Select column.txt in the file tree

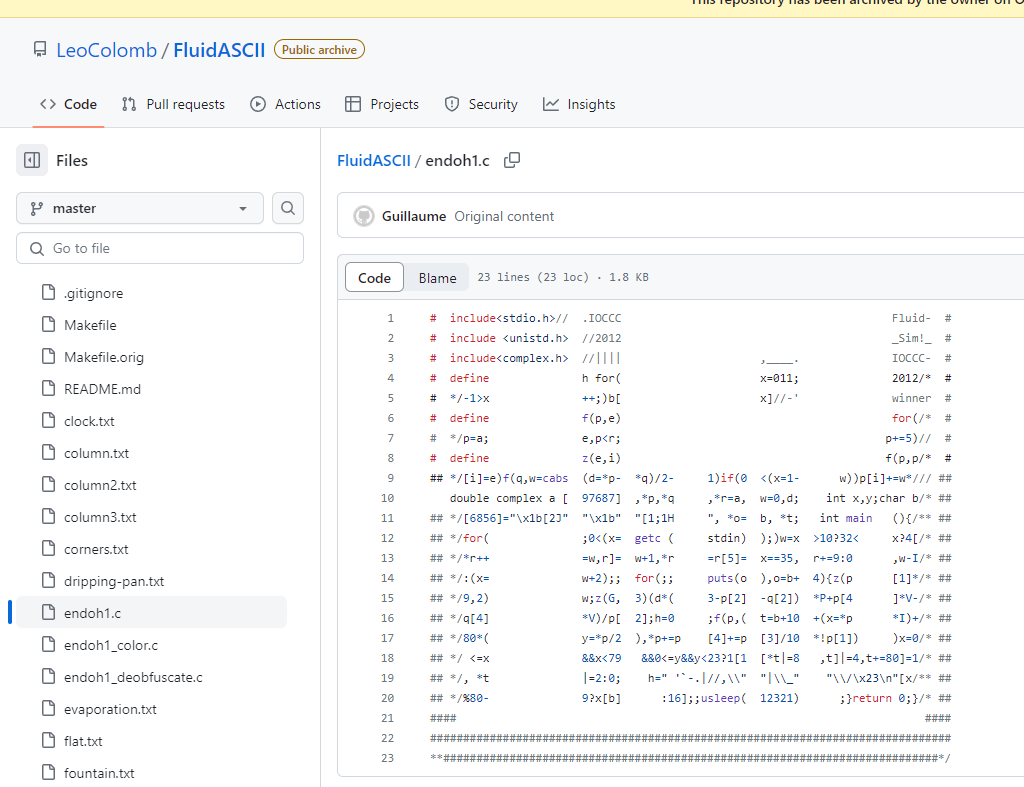coord(97,453)
